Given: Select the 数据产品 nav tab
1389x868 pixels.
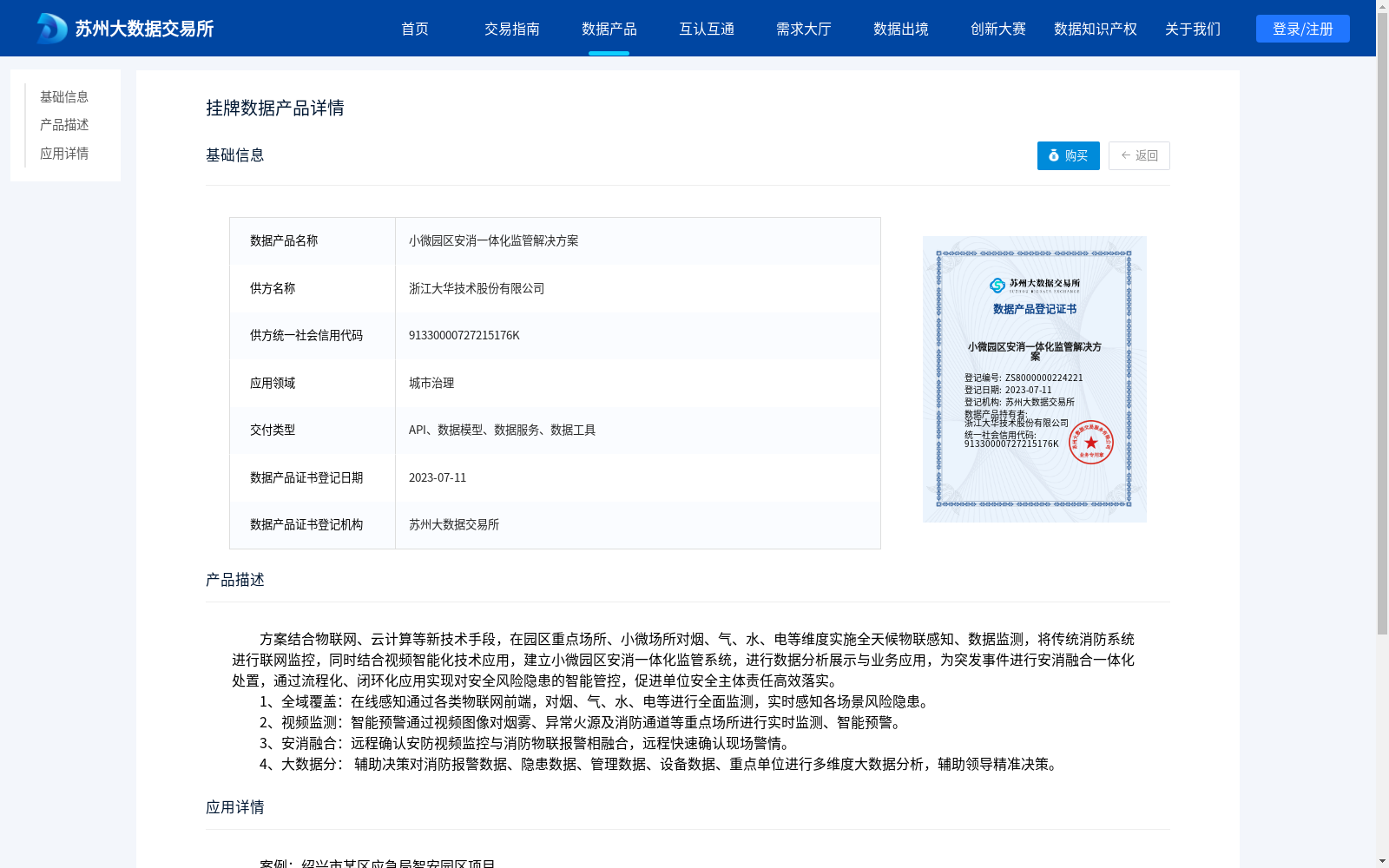Looking at the screenshot, I should tap(609, 29).
